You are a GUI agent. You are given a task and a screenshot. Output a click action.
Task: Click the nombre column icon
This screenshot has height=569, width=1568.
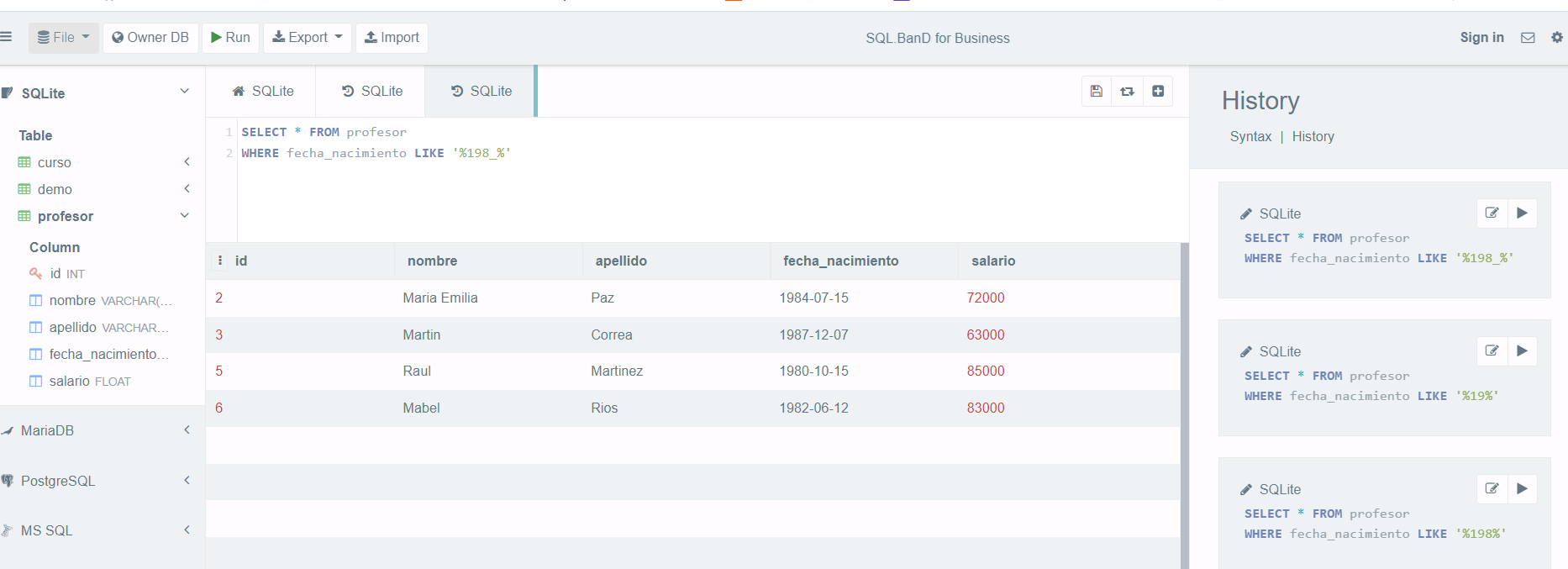[35, 300]
